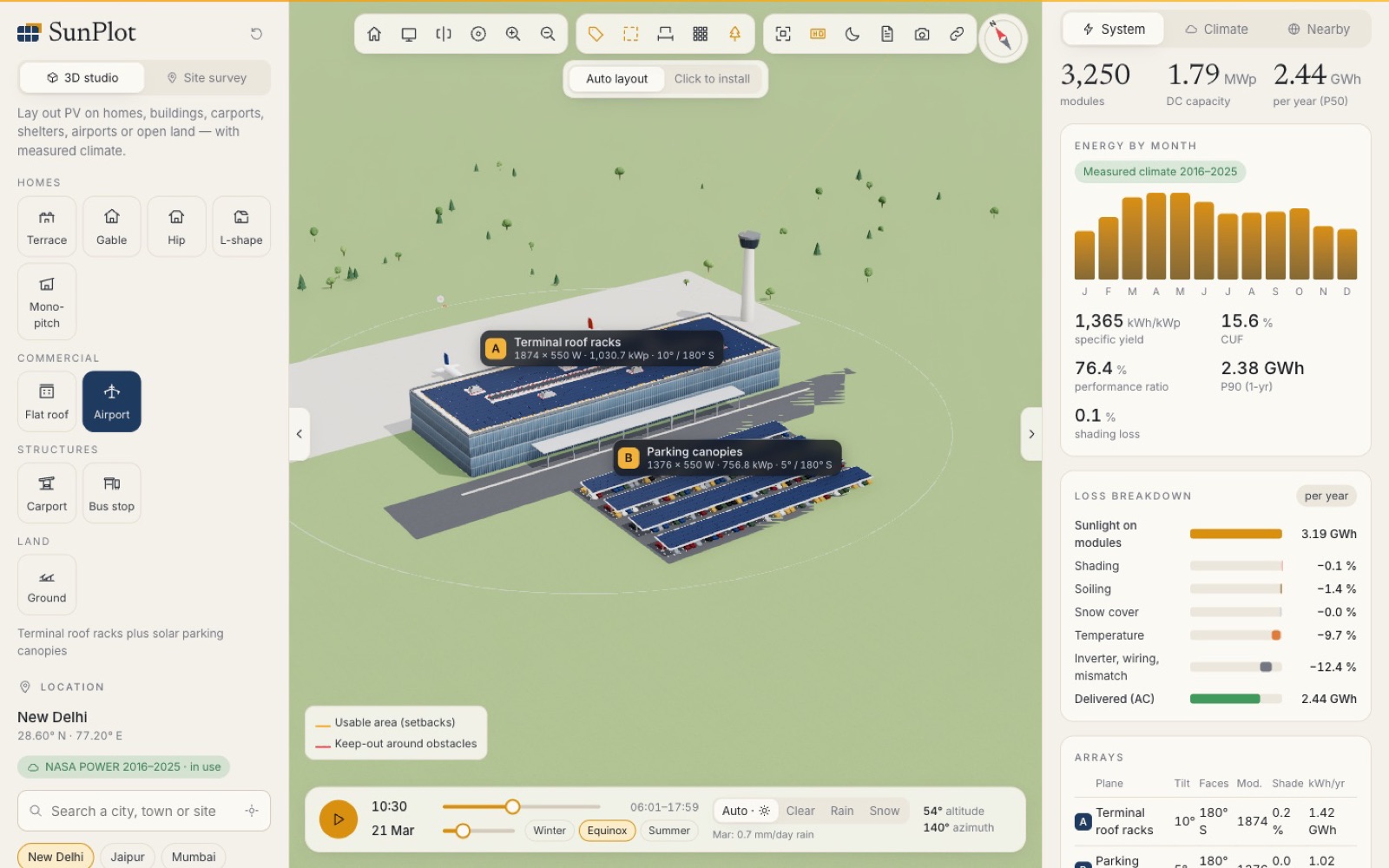Switch to Site survey tab
This screenshot has height=868, width=1389.
207,78
